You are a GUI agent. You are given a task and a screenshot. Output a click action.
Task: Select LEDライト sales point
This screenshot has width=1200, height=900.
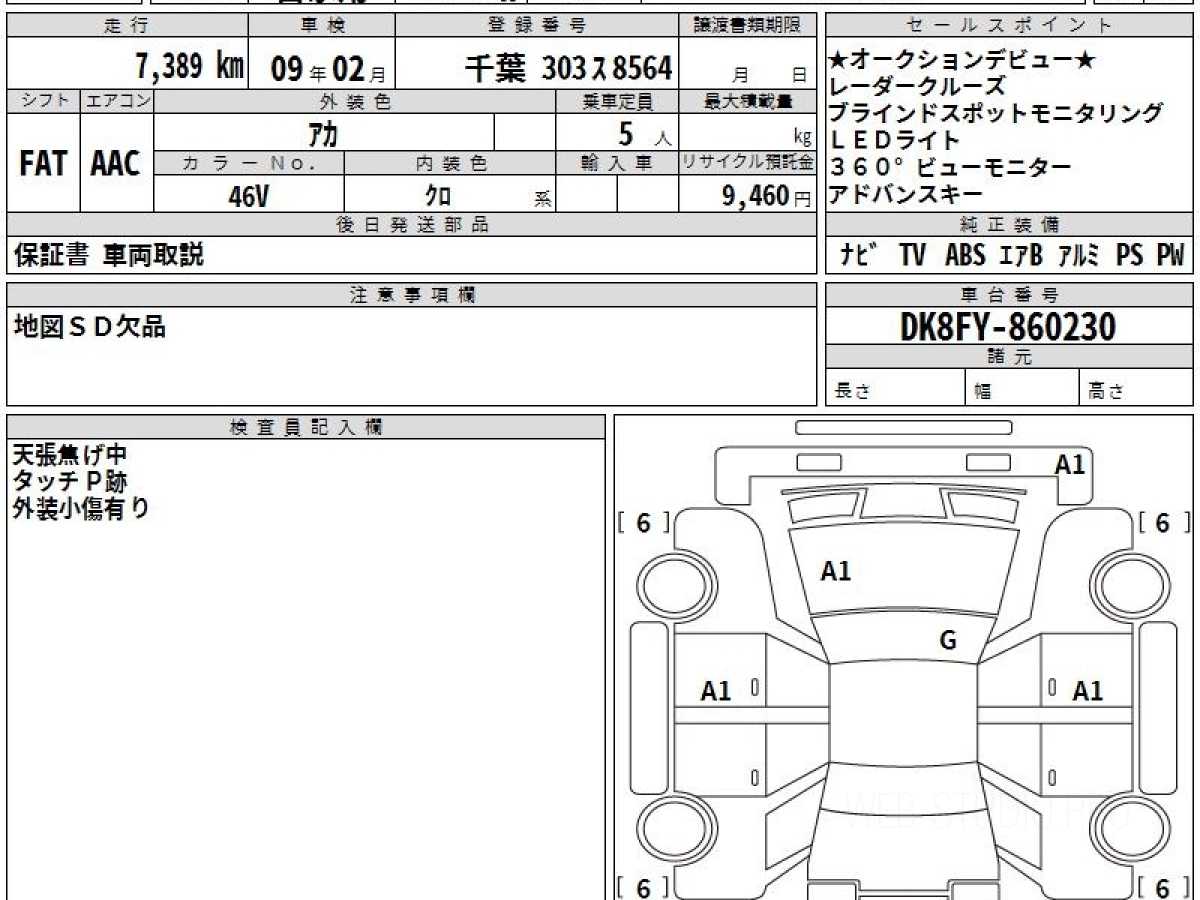[895, 140]
